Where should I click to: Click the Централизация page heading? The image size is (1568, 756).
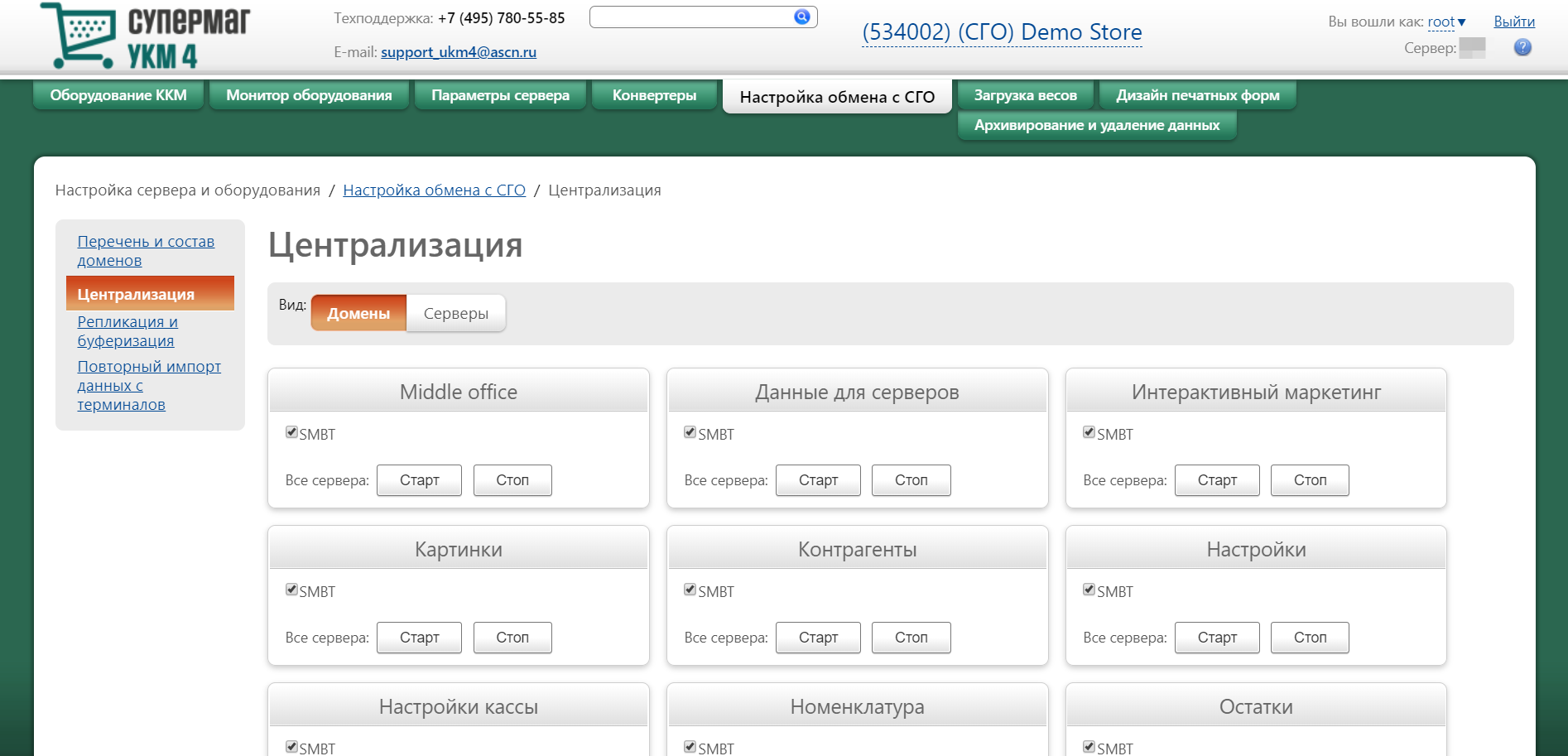pyautogui.click(x=395, y=245)
